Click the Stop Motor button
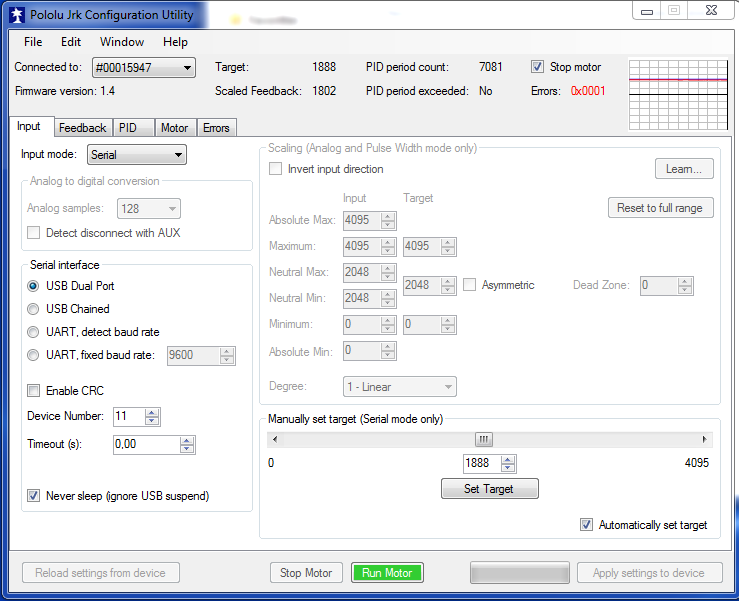Image resolution: width=739 pixels, height=601 pixels. (306, 573)
